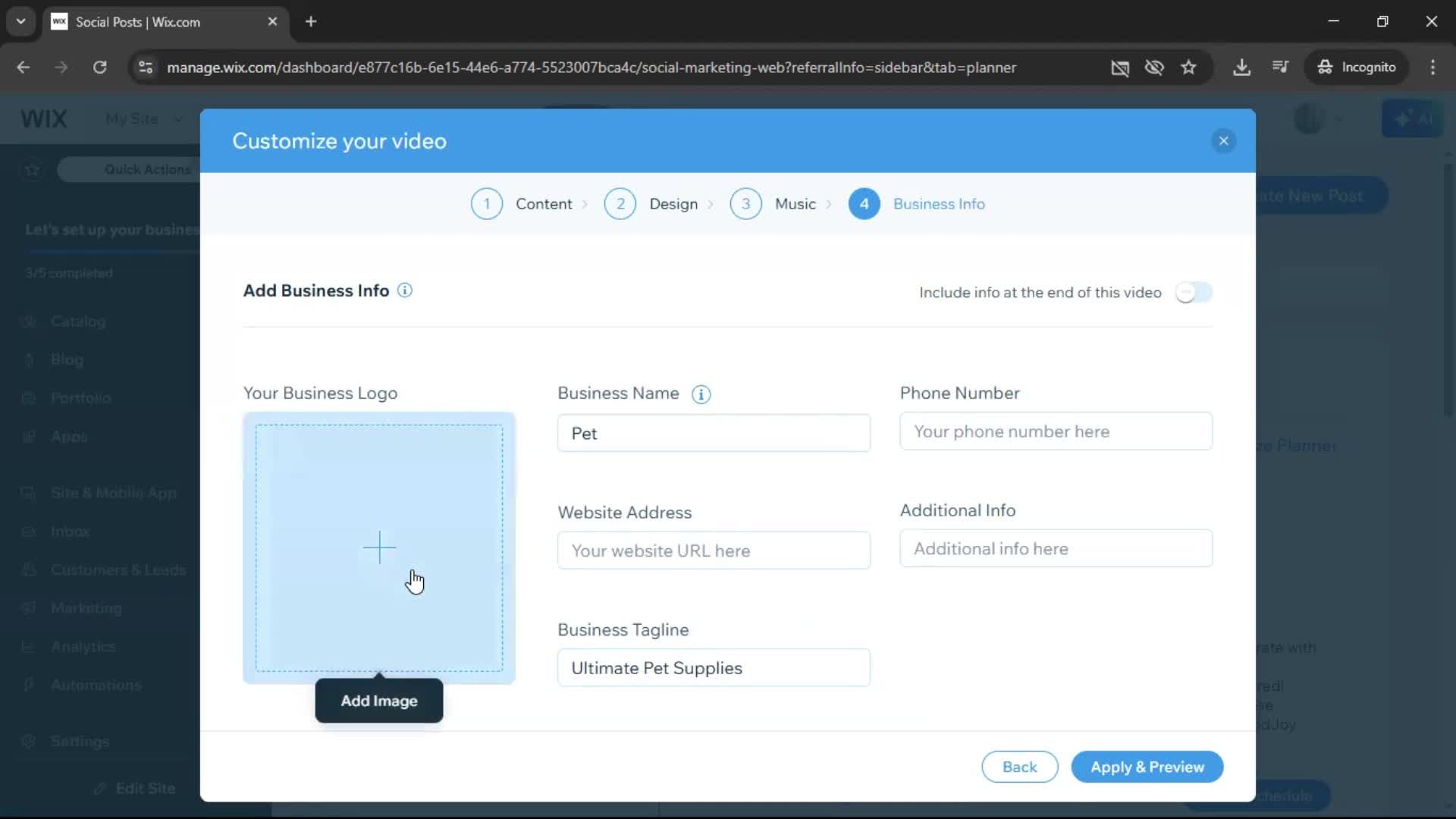1456x819 pixels.
Task: Open Marketing in the sidebar
Action: click(86, 608)
